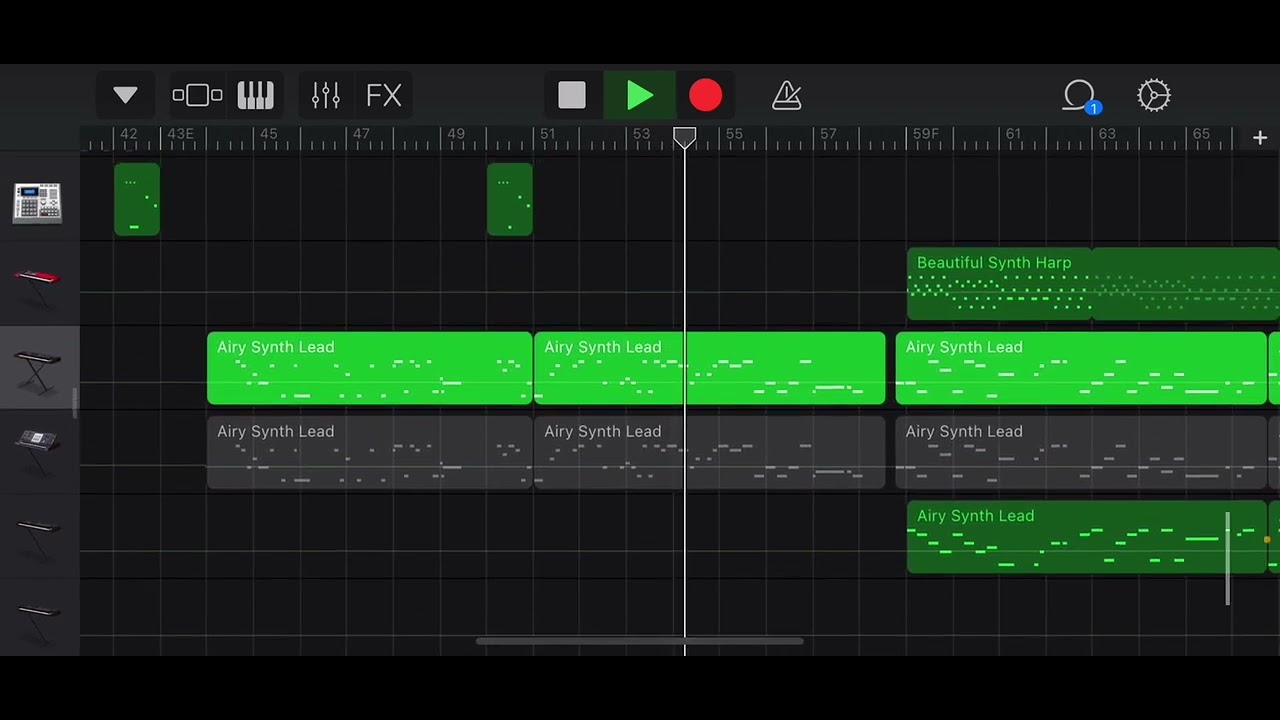Toggle the metronome
Viewport: 1280px width, 720px height.
pos(787,96)
